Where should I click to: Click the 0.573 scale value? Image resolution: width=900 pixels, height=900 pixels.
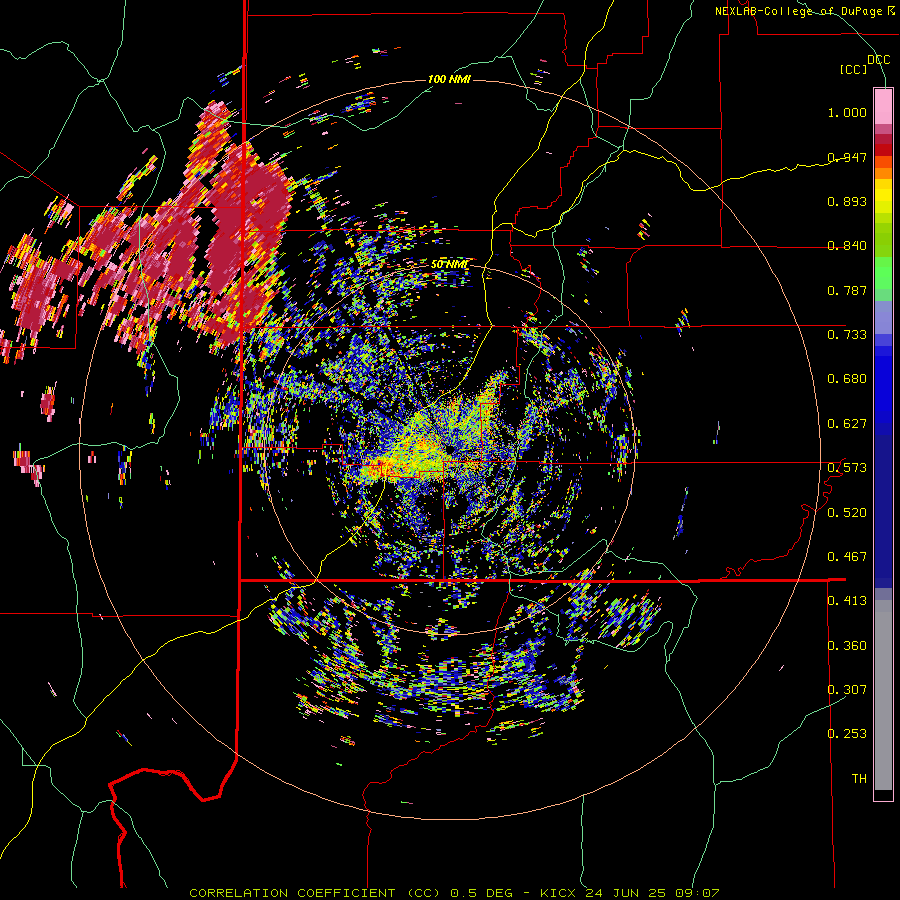coord(847,468)
